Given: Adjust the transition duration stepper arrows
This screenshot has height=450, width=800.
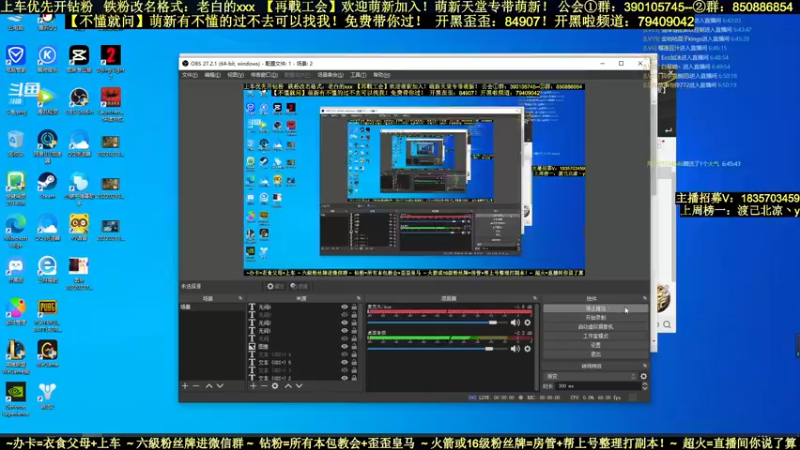Looking at the screenshot, I should click(x=644, y=386).
